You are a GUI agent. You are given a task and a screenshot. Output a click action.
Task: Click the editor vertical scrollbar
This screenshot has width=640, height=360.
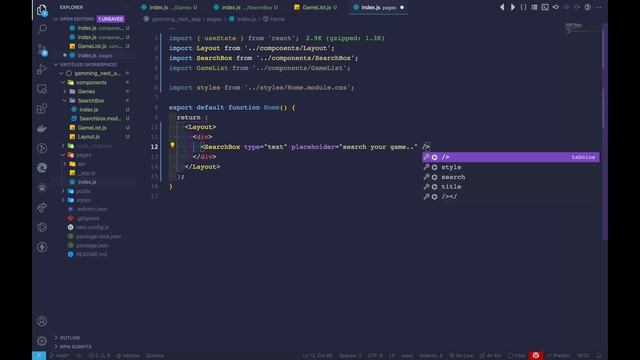pyautogui.click(x=604, y=131)
